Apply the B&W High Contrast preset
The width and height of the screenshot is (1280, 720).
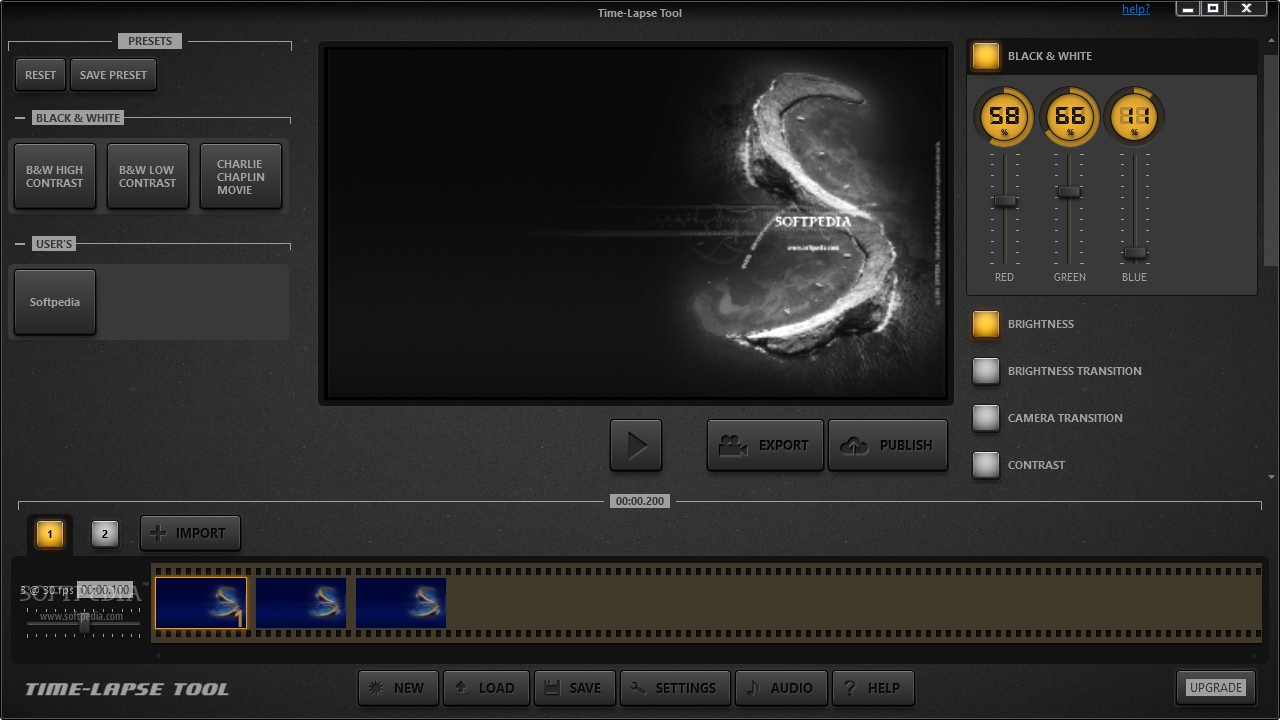(x=55, y=177)
